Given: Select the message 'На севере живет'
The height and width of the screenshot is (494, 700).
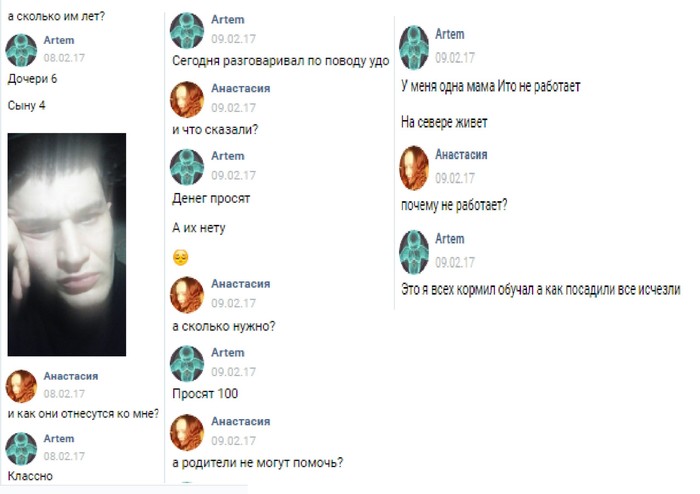Looking at the screenshot, I should click(444, 122).
